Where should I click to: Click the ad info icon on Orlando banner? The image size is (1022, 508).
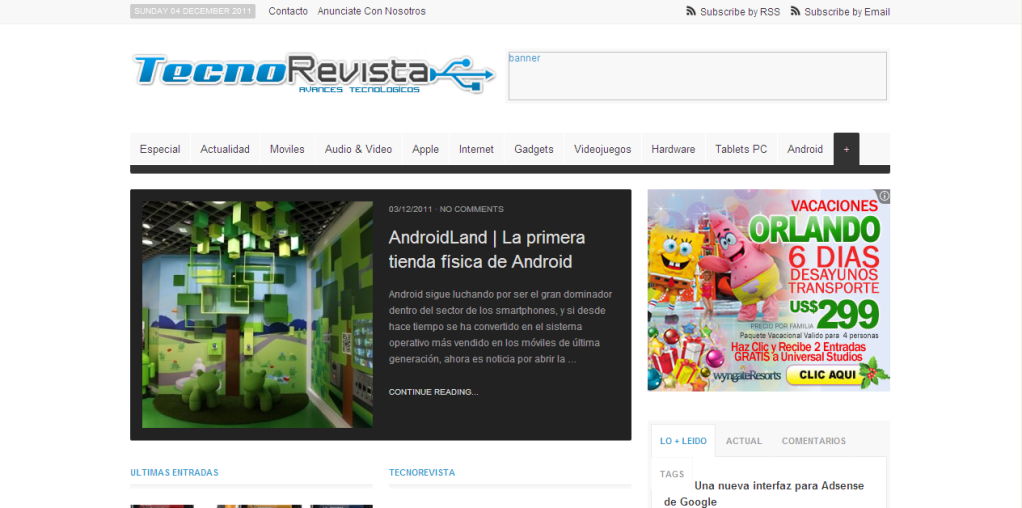pyautogui.click(x=883, y=197)
